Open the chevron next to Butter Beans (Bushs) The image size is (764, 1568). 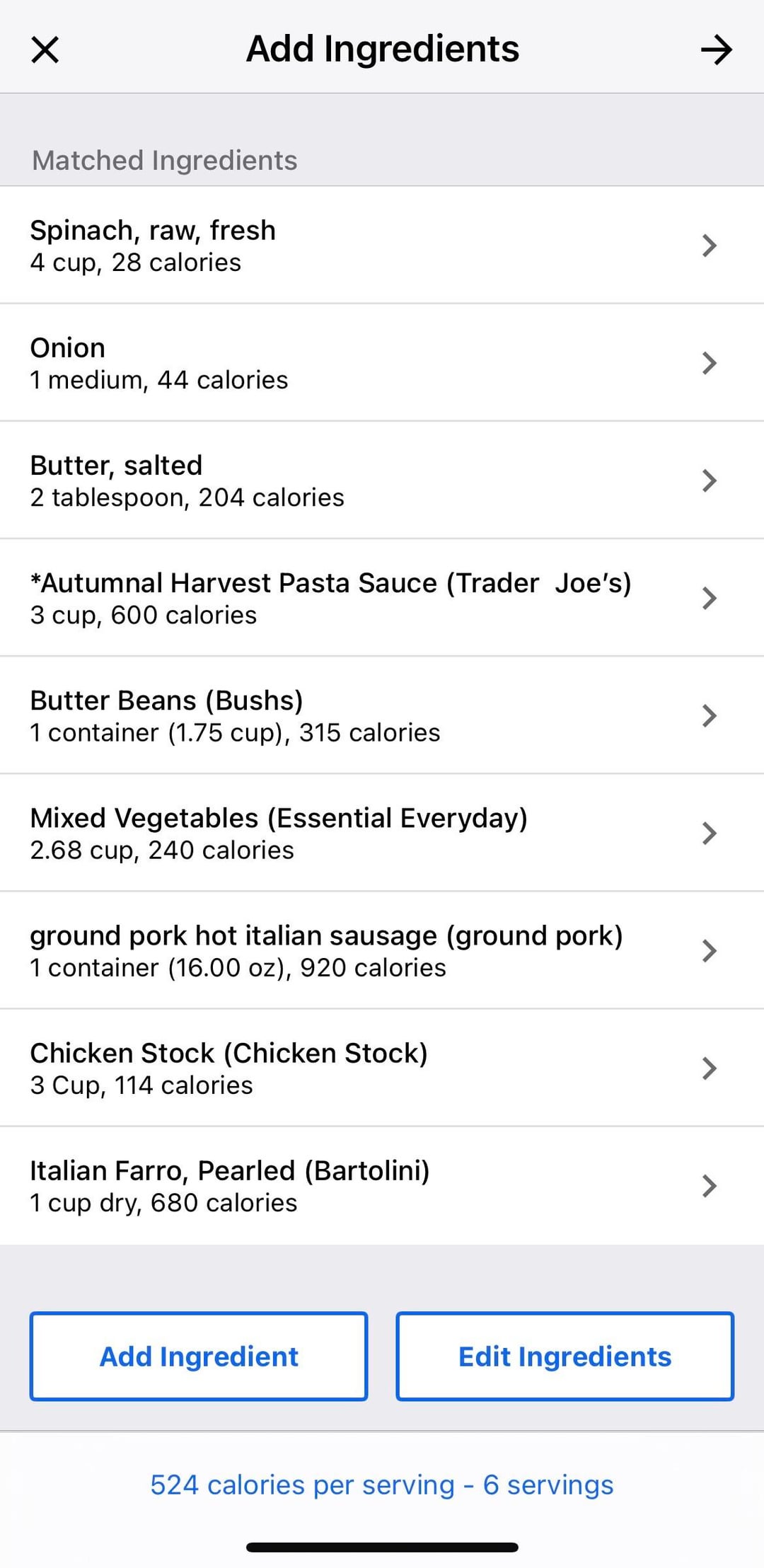709,715
